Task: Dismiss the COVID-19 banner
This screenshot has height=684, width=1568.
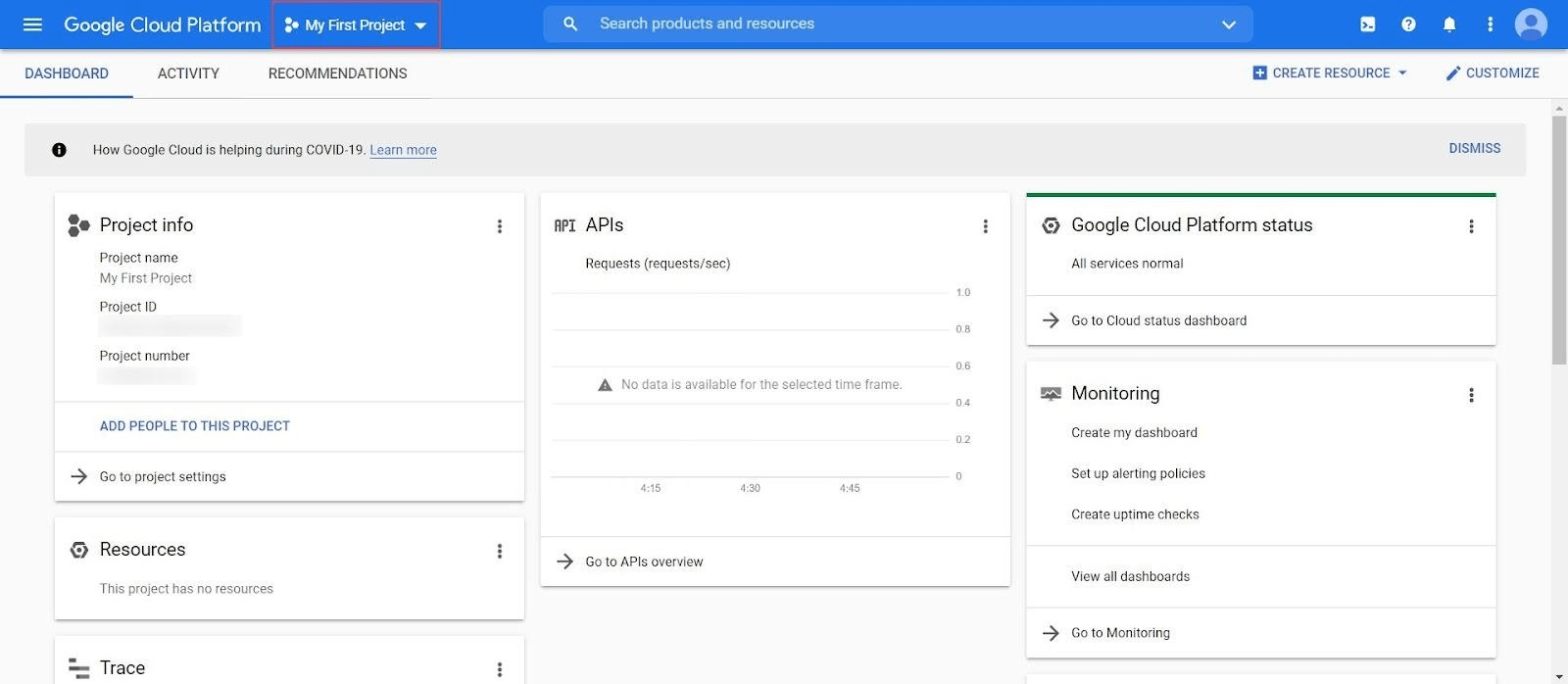Action: 1475,148
